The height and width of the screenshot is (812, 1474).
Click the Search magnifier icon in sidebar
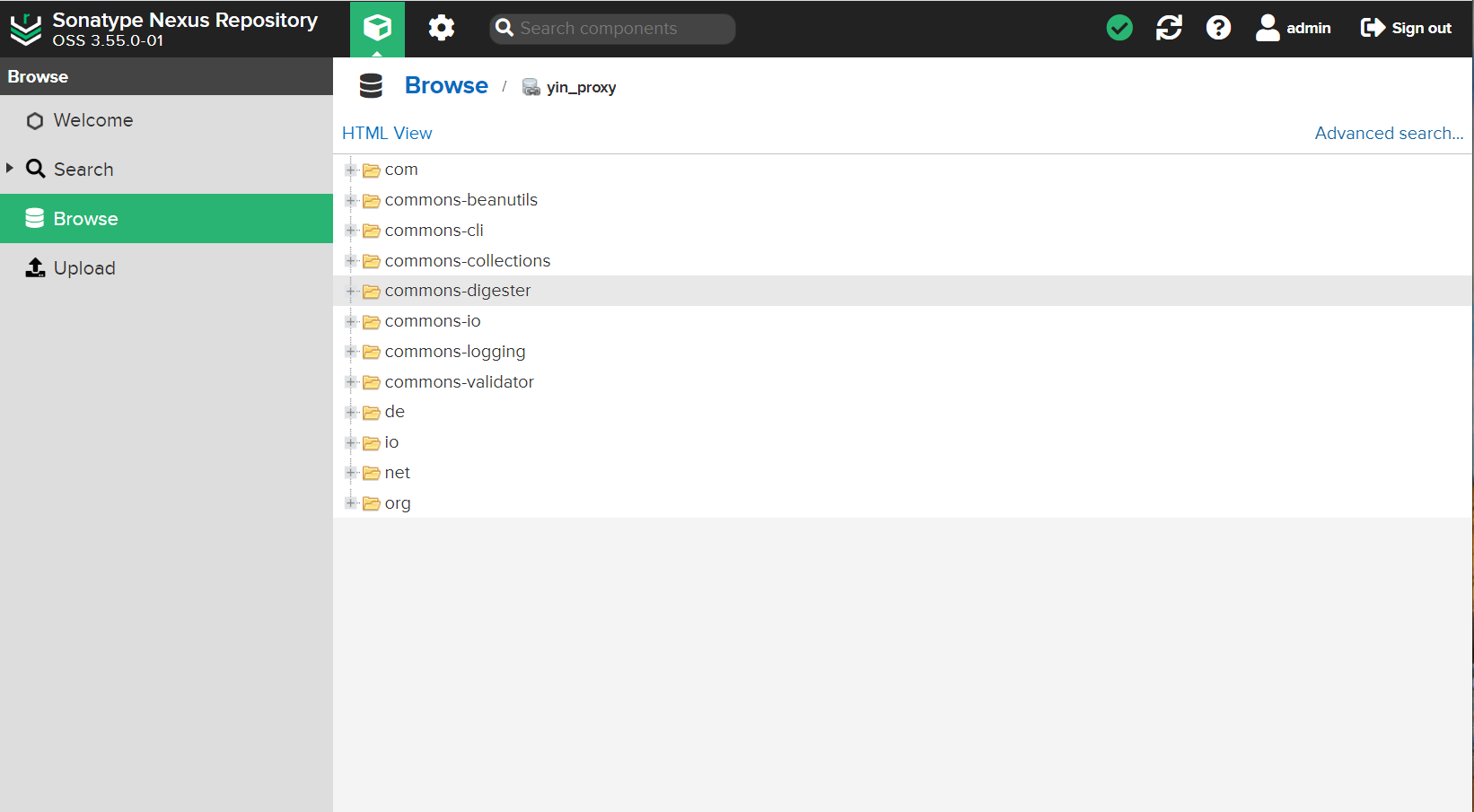(x=35, y=169)
